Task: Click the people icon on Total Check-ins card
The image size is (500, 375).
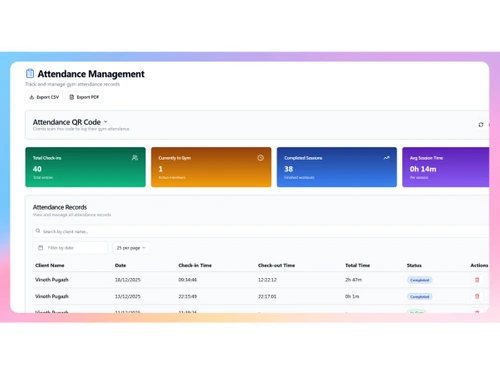Action: pyautogui.click(x=135, y=158)
